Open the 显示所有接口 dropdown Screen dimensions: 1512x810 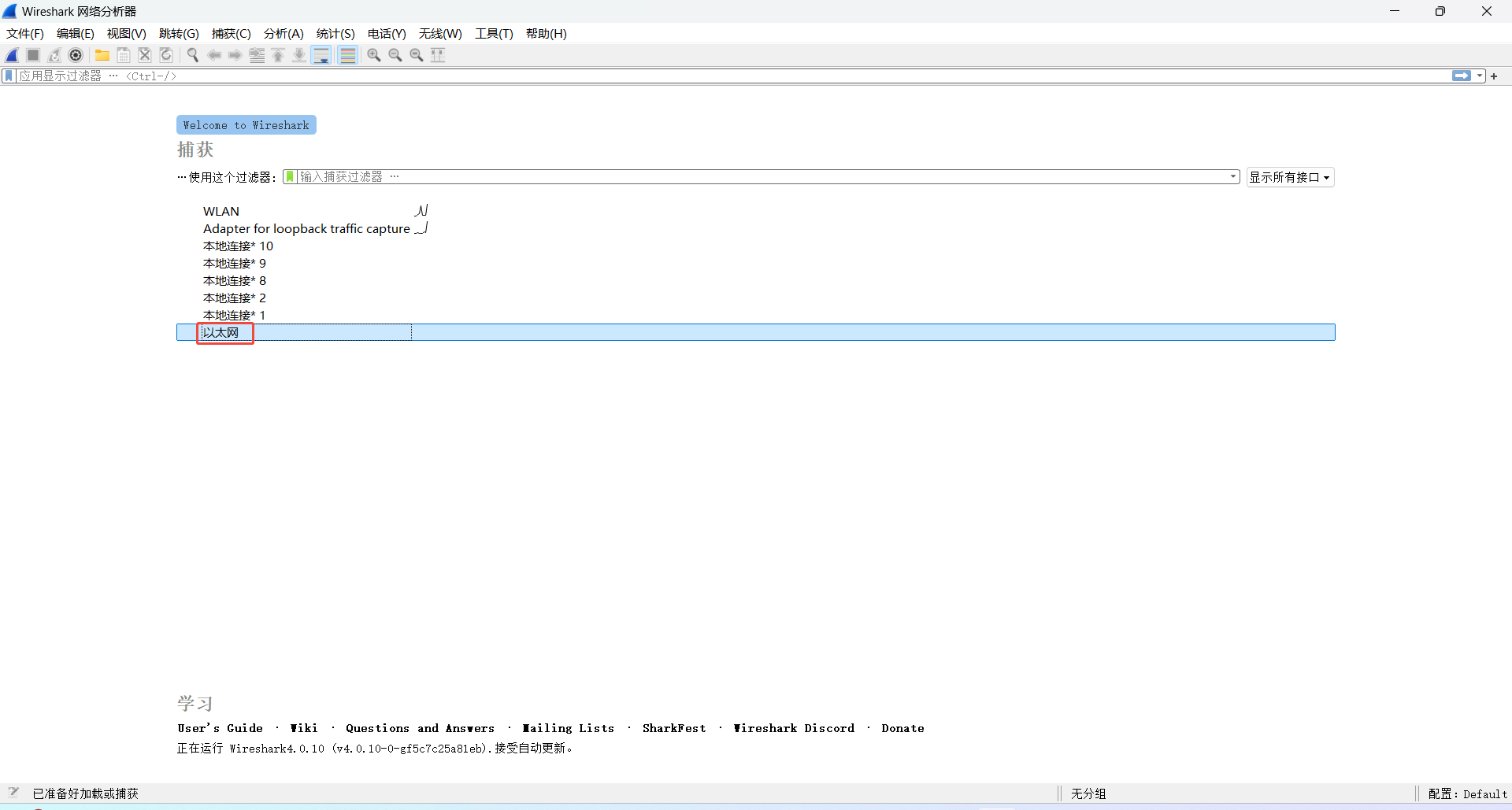click(1290, 177)
